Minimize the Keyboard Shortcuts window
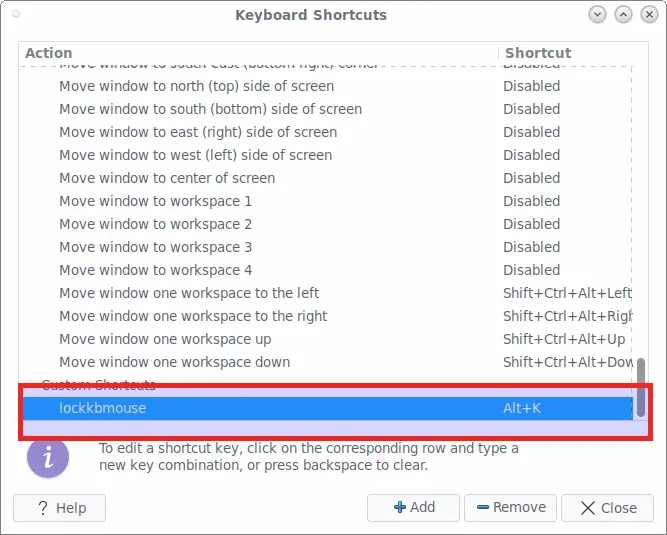The height and width of the screenshot is (535, 667). pyautogui.click(x=598, y=15)
